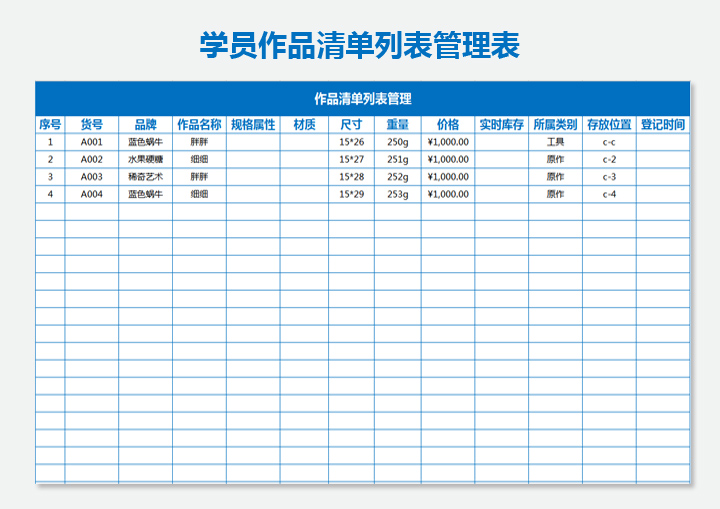Image resolution: width=720 pixels, height=509 pixels.
Task: Select the c-4 storage location cell
Action: (609, 194)
